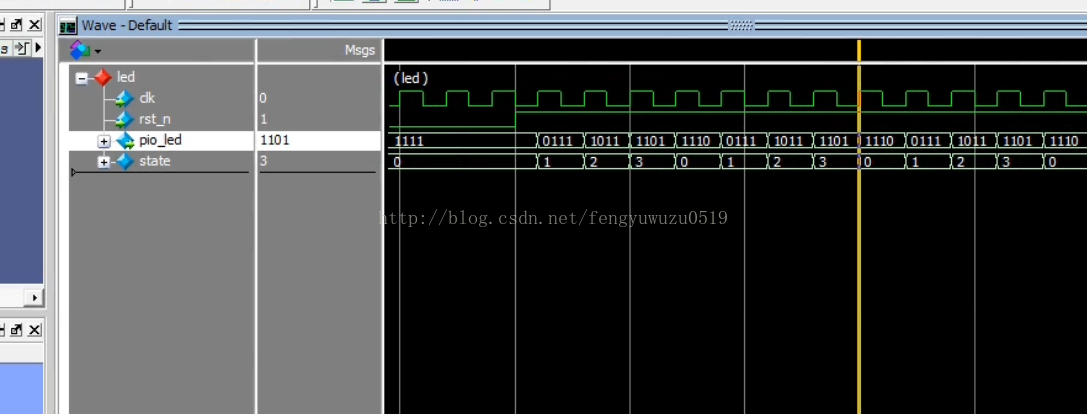
Task: Close the upper left panel with the X icon
Action: pyautogui.click(x=34, y=26)
